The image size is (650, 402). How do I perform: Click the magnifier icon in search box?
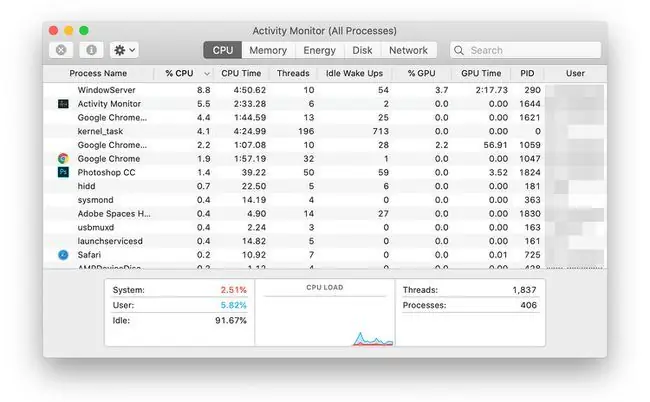458,51
